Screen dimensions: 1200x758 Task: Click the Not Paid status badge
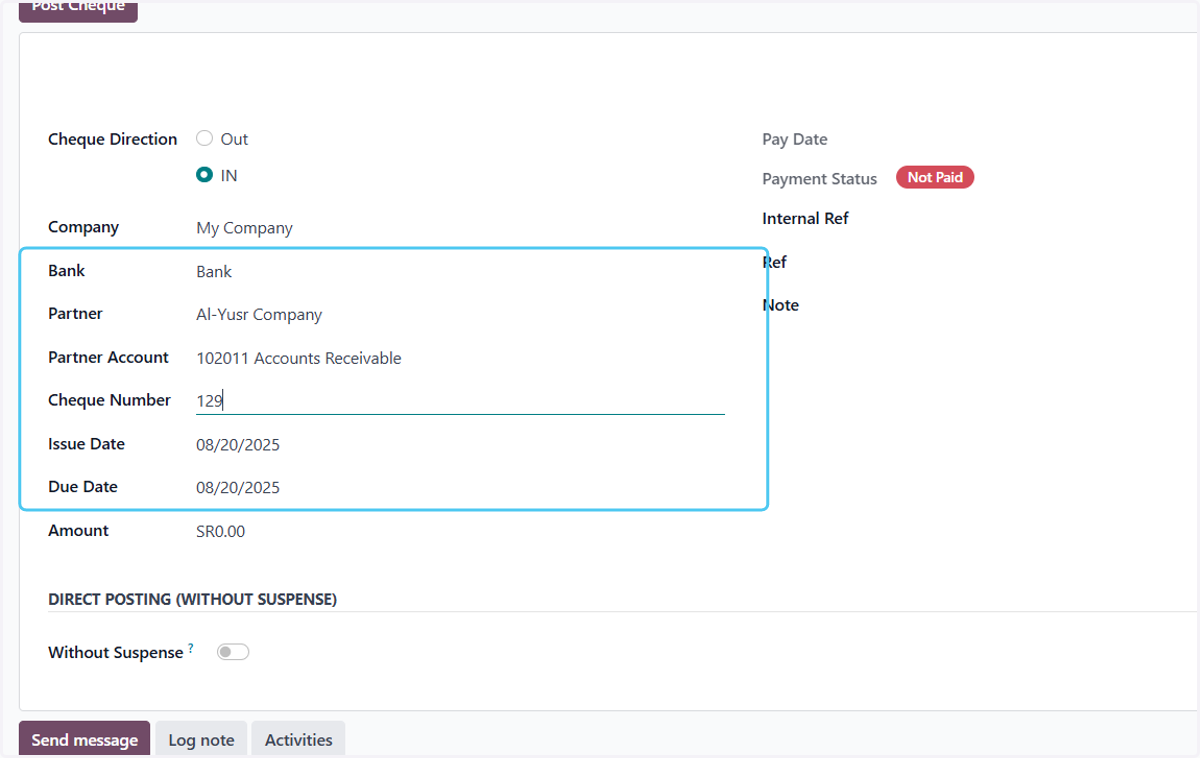pyautogui.click(x=935, y=177)
